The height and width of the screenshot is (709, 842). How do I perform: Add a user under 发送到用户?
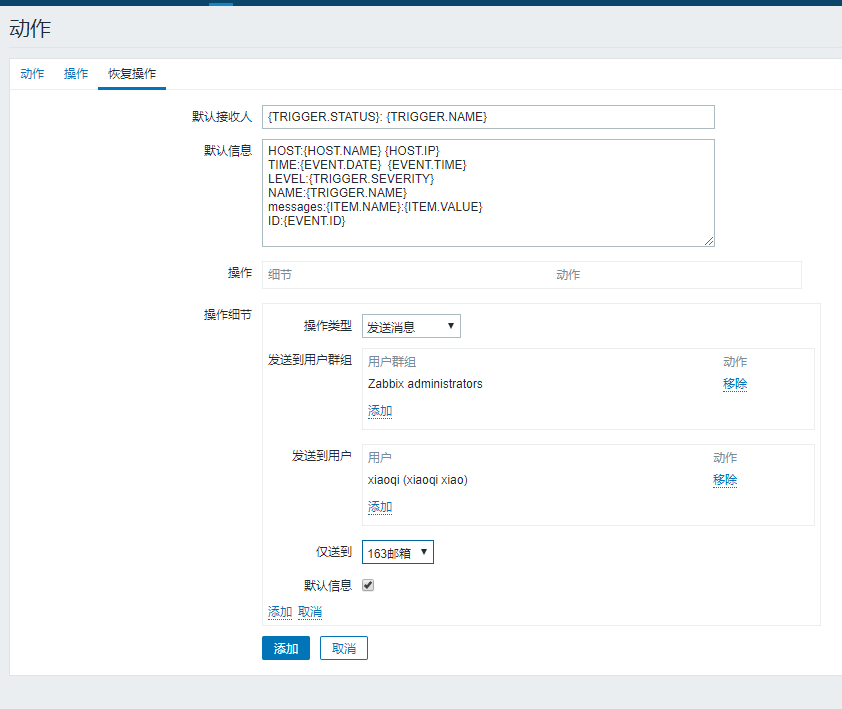coord(380,507)
